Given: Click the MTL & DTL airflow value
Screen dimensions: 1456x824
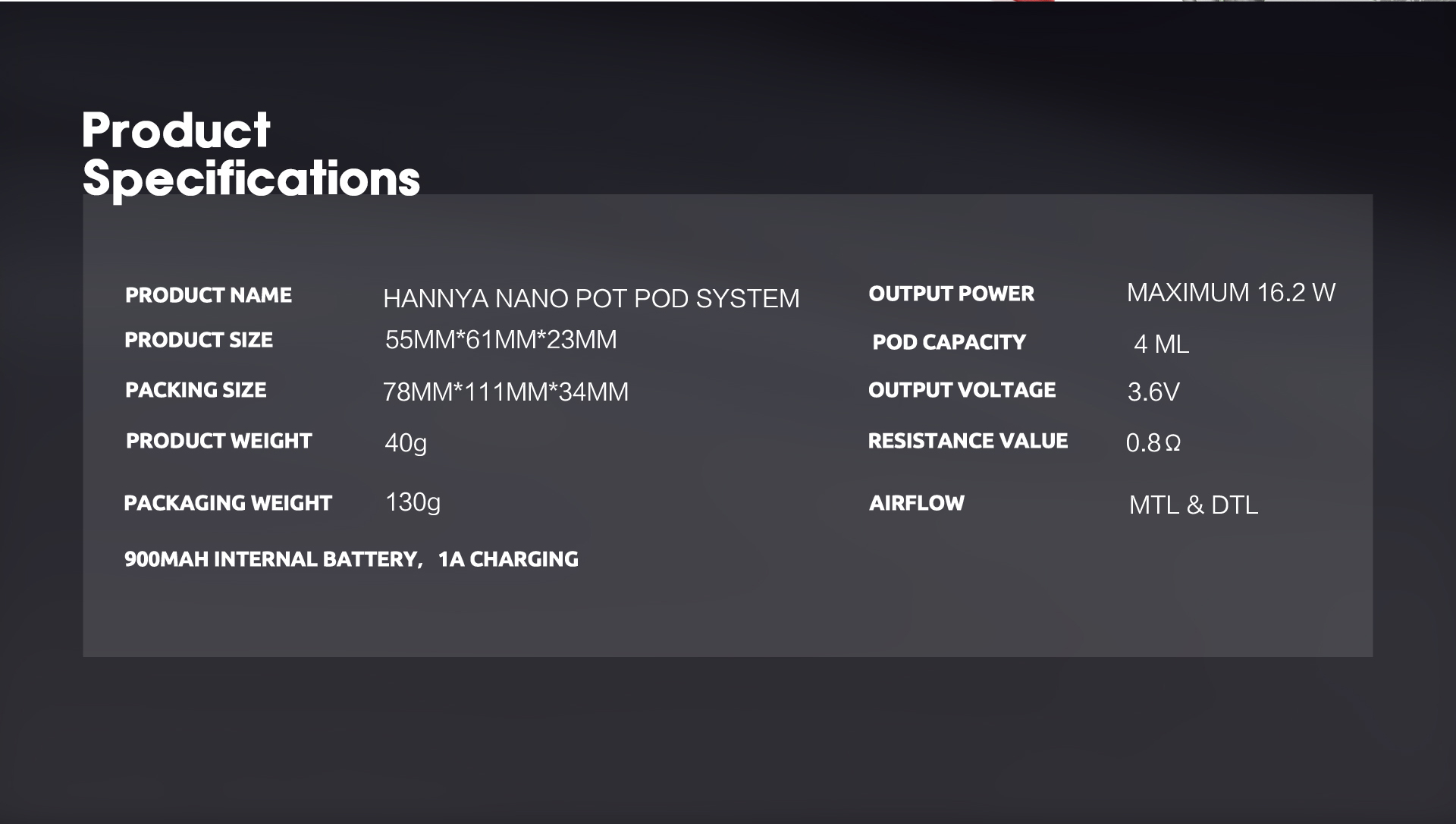Looking at the screenshot, I should point(1193,505).
